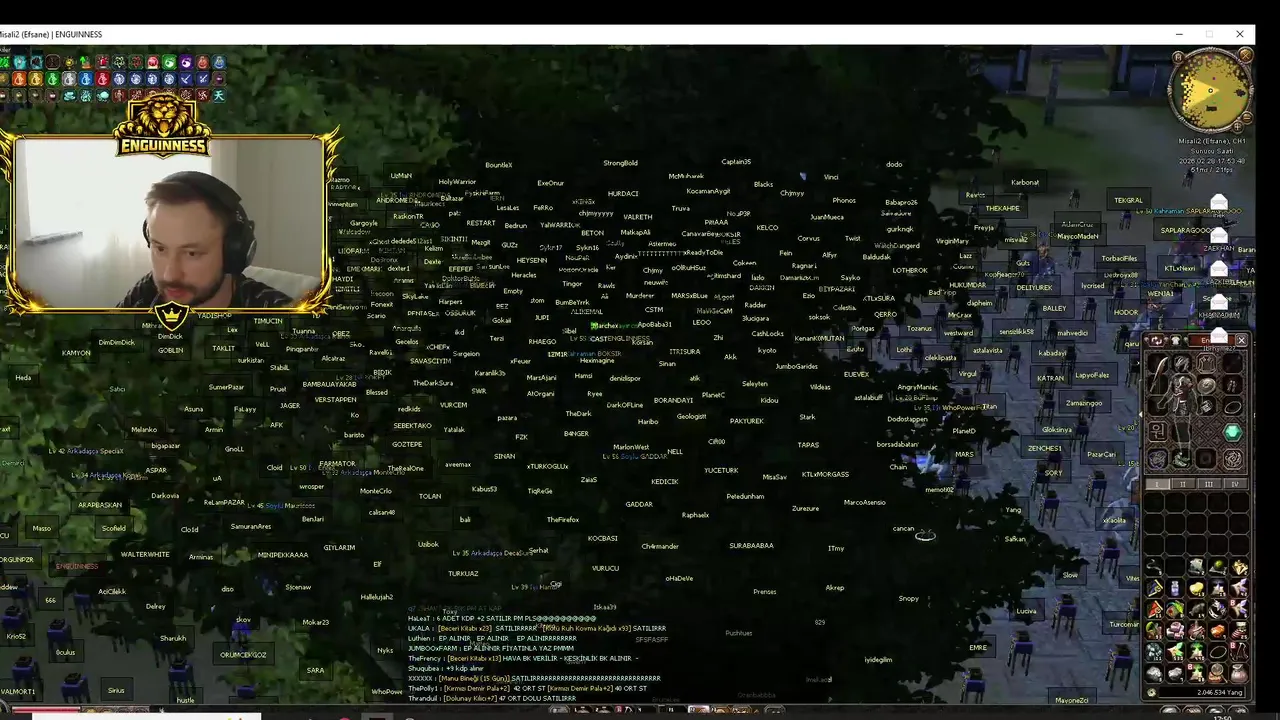Select the player named KOCBASI
Screen dimensions: 1280x720
click(x=602, y=538)
